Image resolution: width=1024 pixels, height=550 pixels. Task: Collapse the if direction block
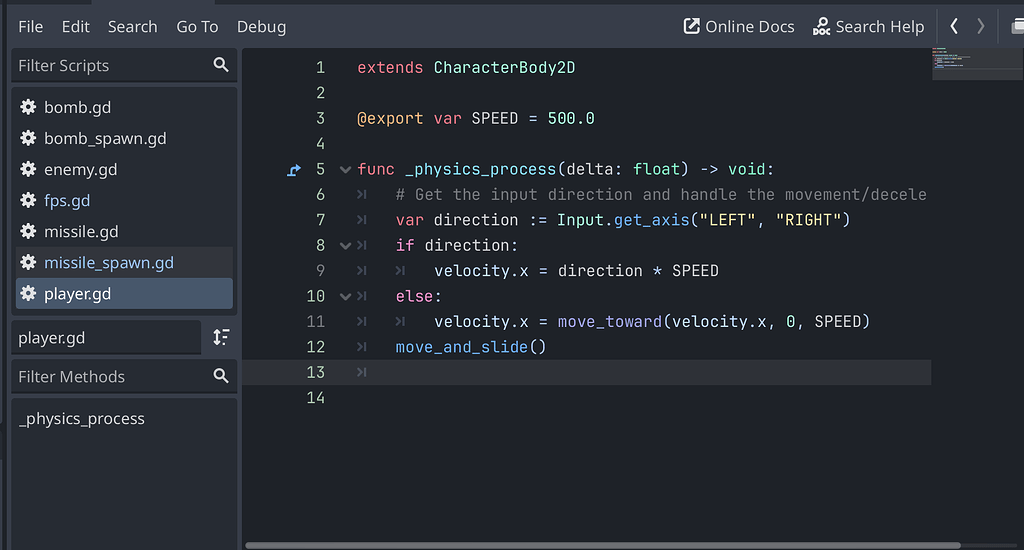coord(345,245)
